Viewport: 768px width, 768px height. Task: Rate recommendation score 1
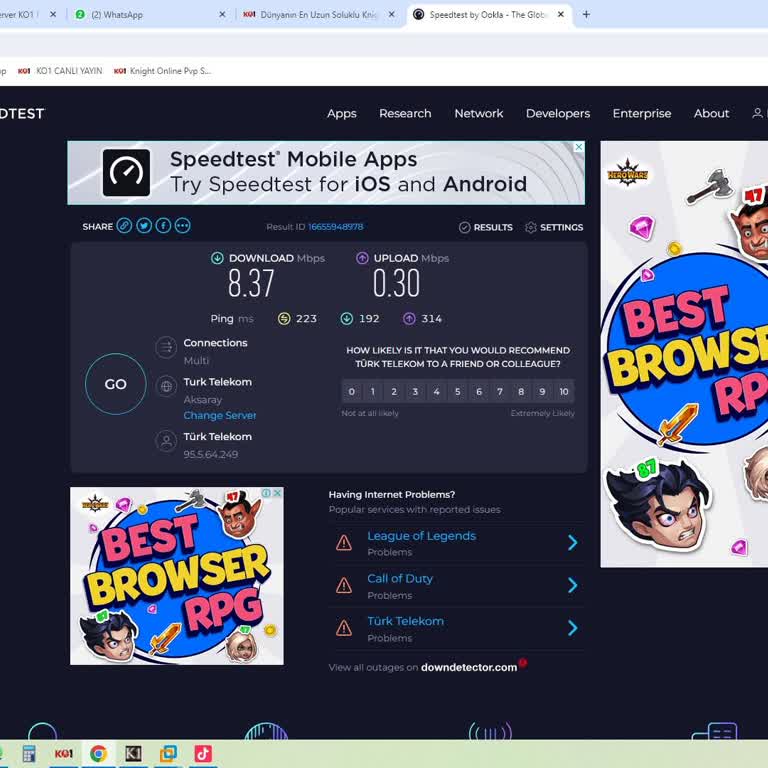373,391
